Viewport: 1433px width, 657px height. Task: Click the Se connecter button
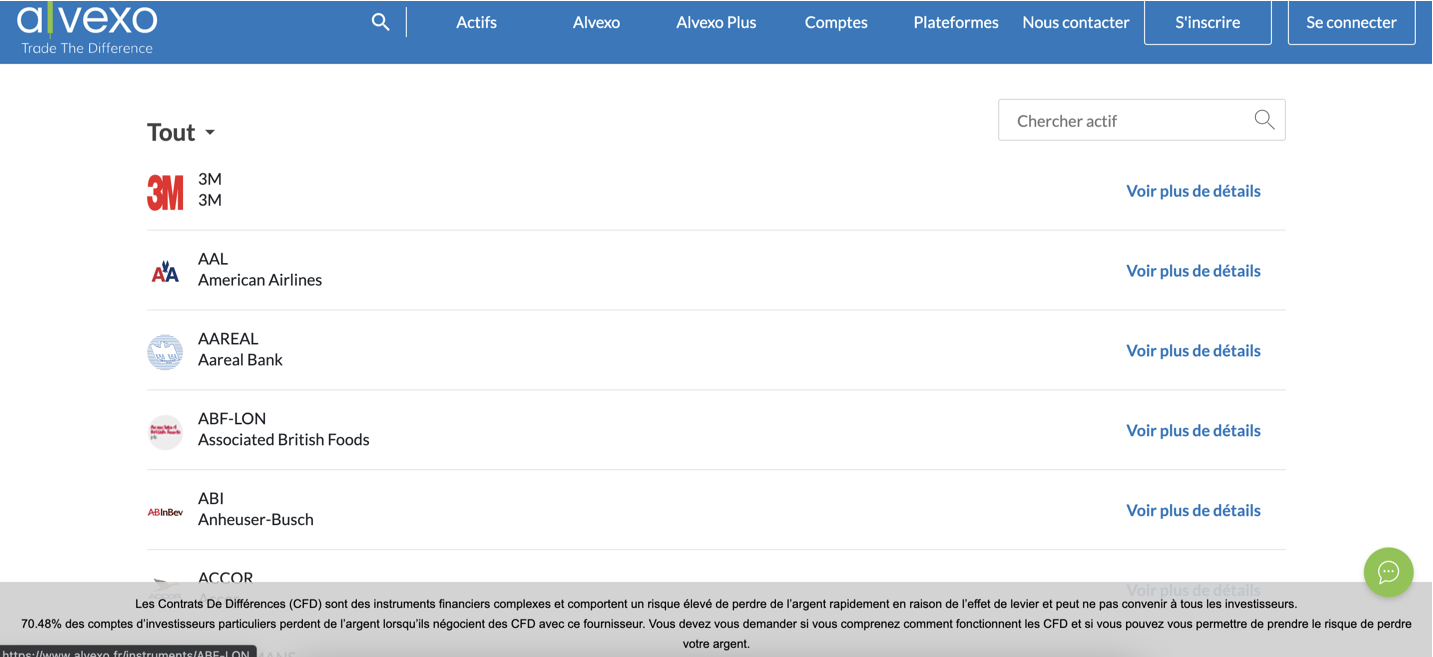1351,21
